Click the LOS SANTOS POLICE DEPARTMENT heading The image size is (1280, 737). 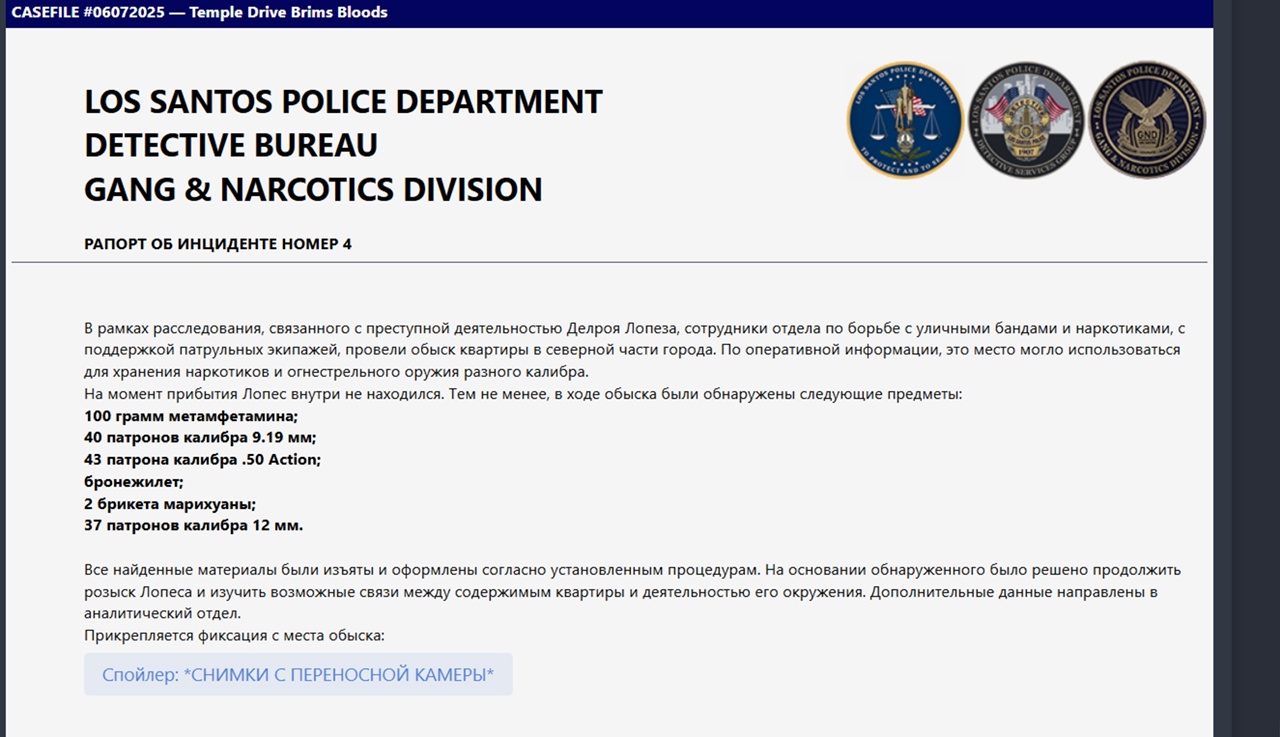[343, 102]
